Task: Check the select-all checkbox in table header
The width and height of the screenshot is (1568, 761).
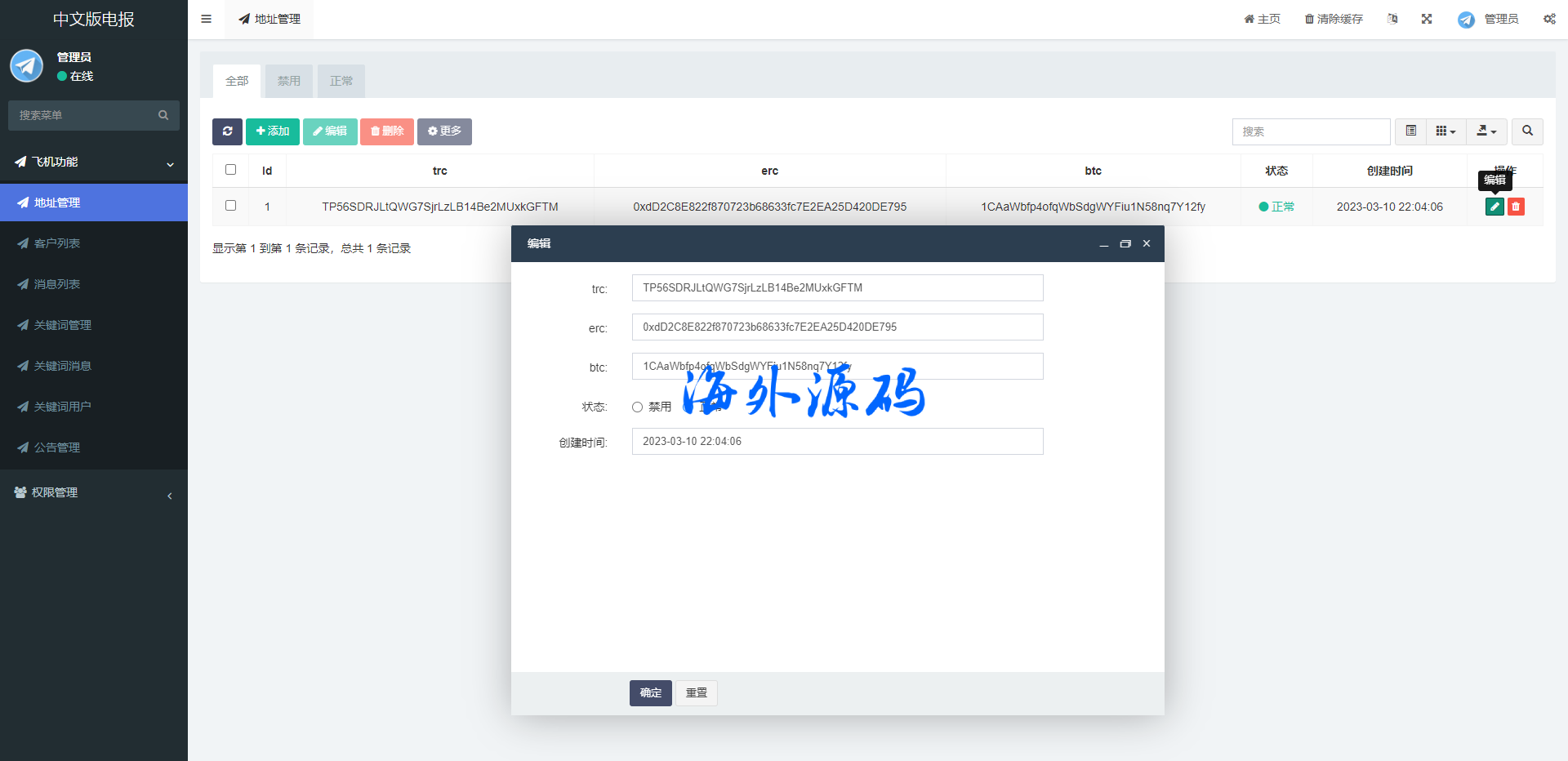Action: (230, 170)
